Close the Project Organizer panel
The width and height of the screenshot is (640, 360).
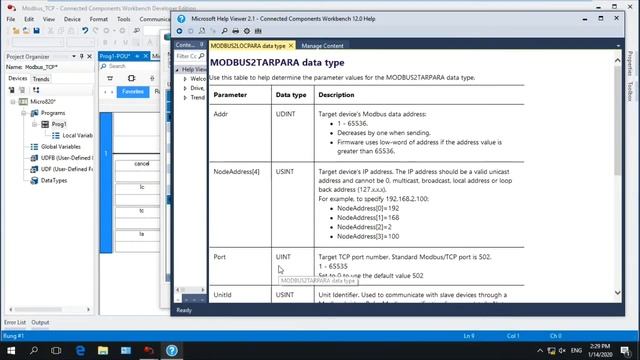89,56
